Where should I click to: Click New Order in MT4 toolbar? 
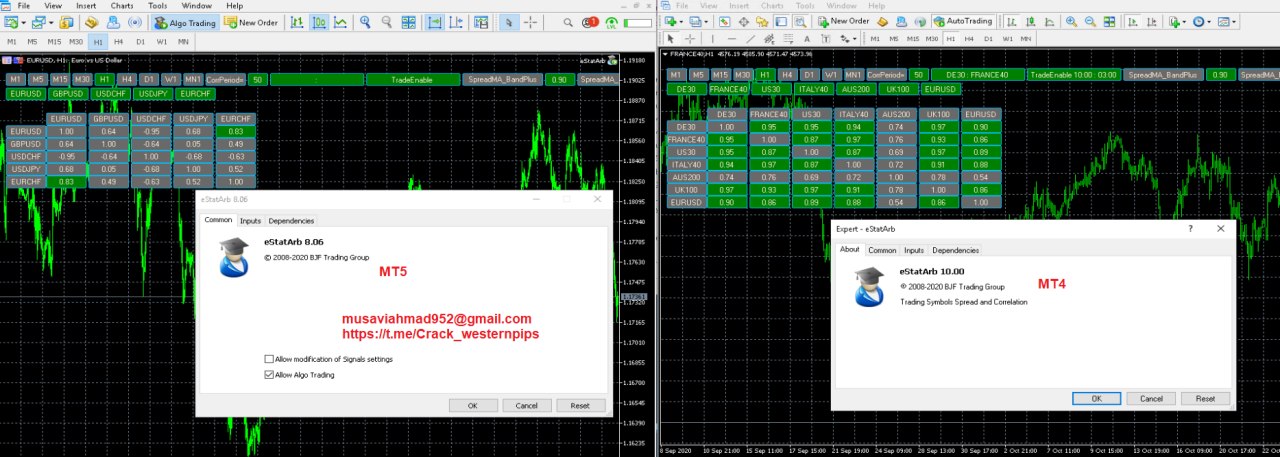click(843, 21)
